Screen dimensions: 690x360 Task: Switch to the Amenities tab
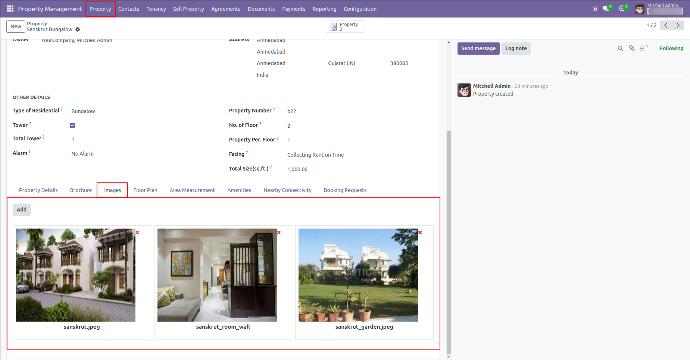coord(239,190)
